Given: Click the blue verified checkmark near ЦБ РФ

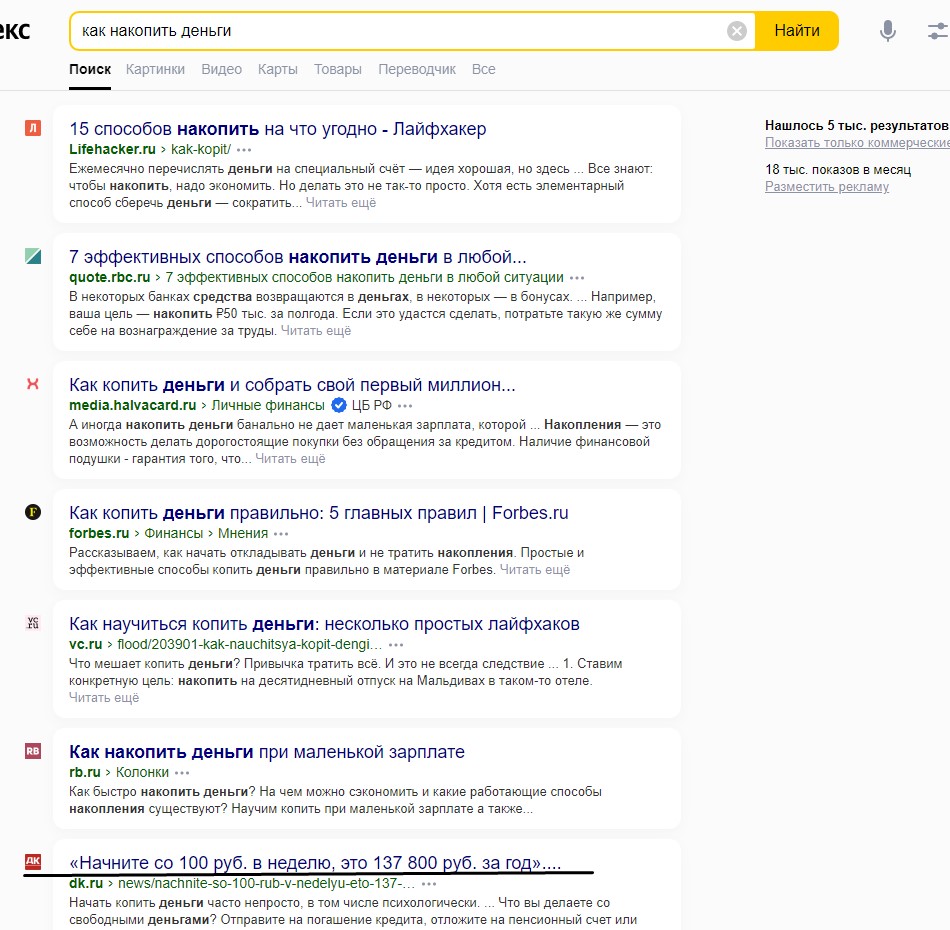Looking at the screenshot, I should tap(339, 405).
